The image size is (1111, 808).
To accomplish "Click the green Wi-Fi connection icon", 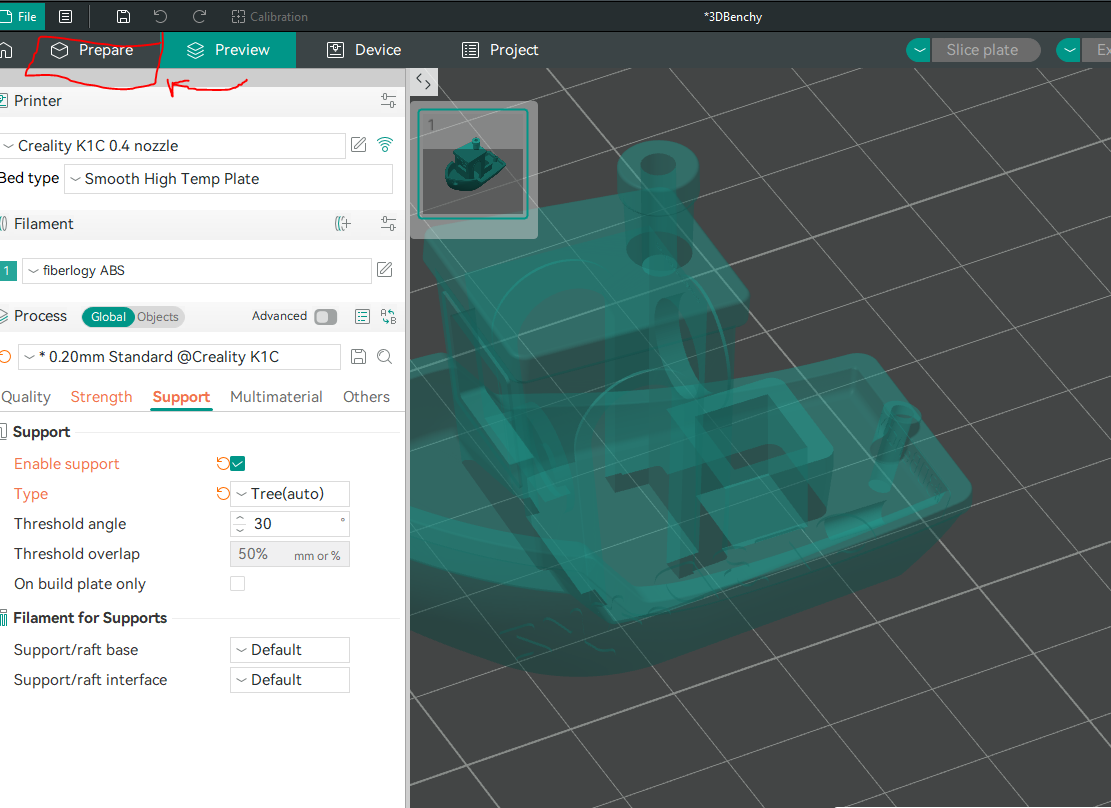I will coord(385,145).
